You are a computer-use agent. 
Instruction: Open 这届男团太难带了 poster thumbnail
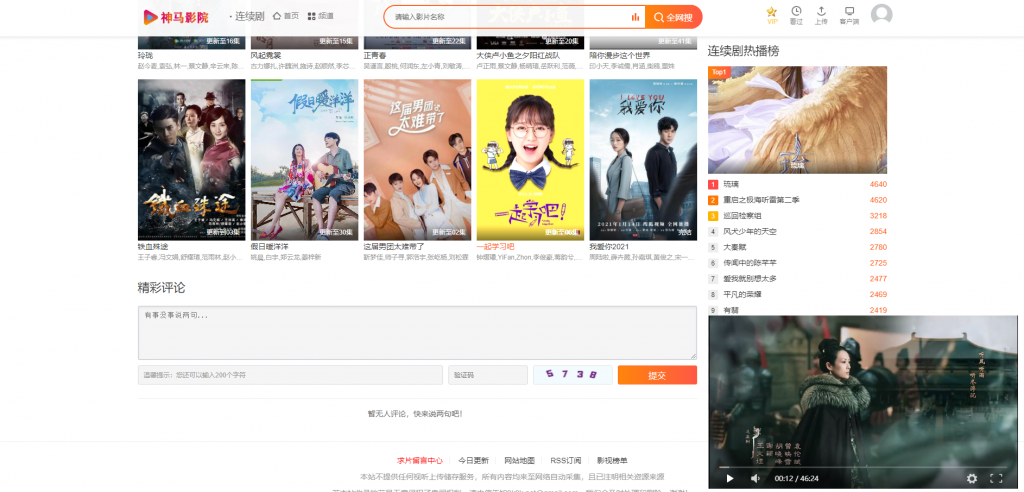[417, 160]
